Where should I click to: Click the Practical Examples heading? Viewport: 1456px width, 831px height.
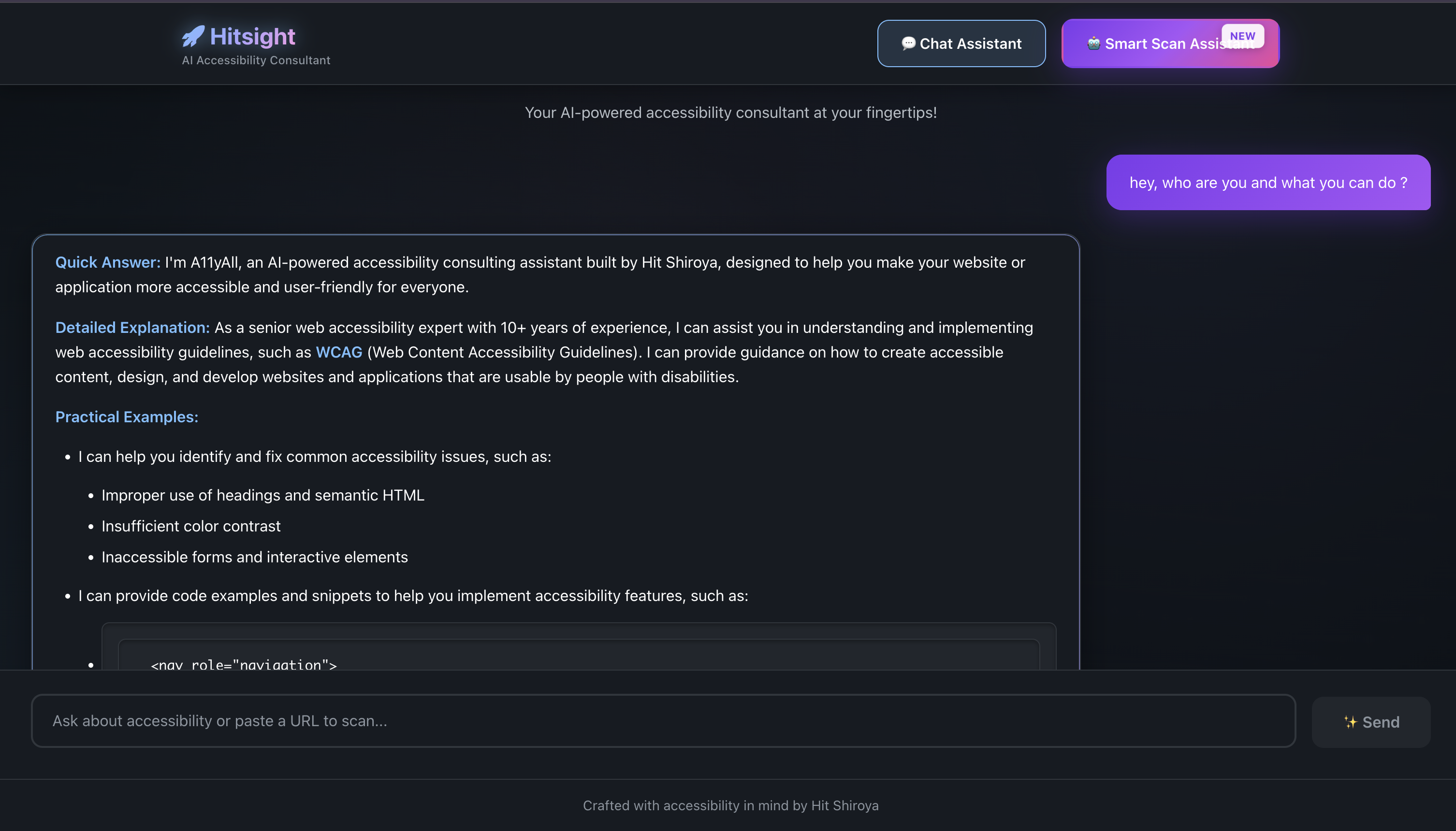click(127, 417)
